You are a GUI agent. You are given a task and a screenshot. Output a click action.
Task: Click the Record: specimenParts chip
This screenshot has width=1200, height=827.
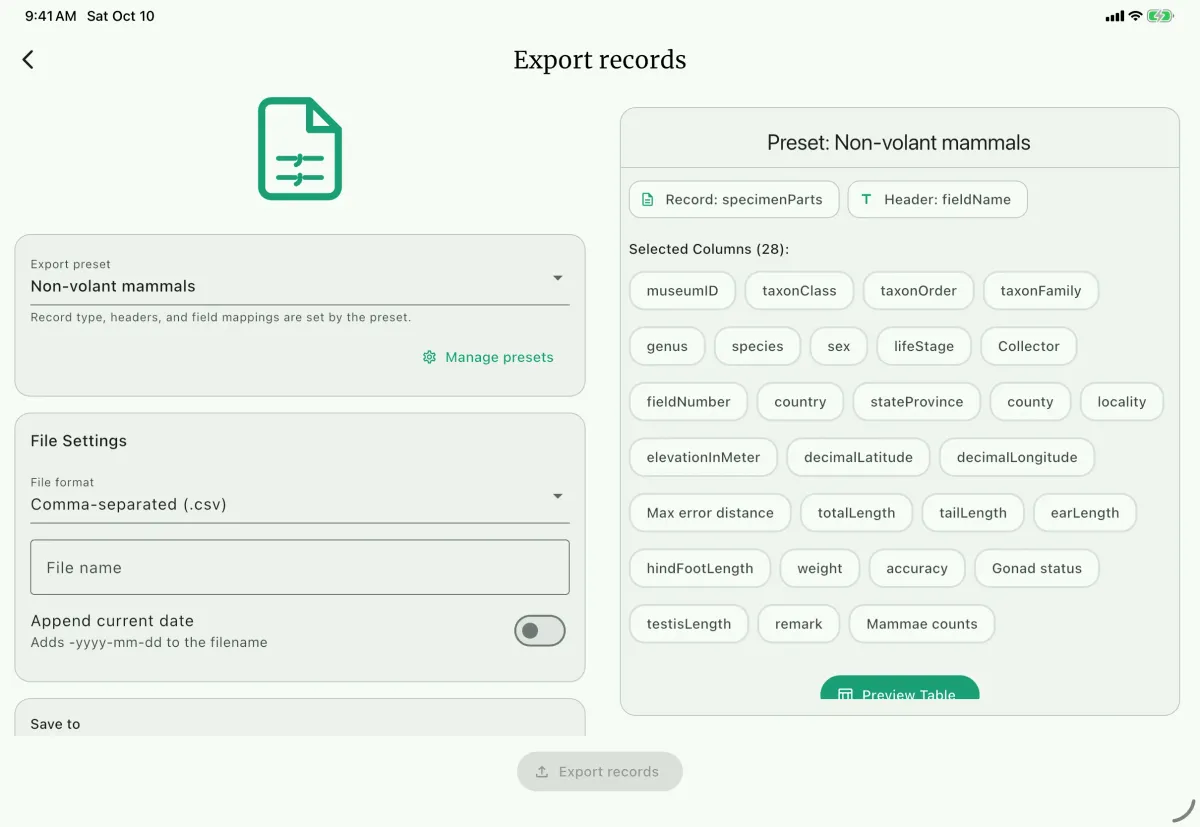click(734, 199)
